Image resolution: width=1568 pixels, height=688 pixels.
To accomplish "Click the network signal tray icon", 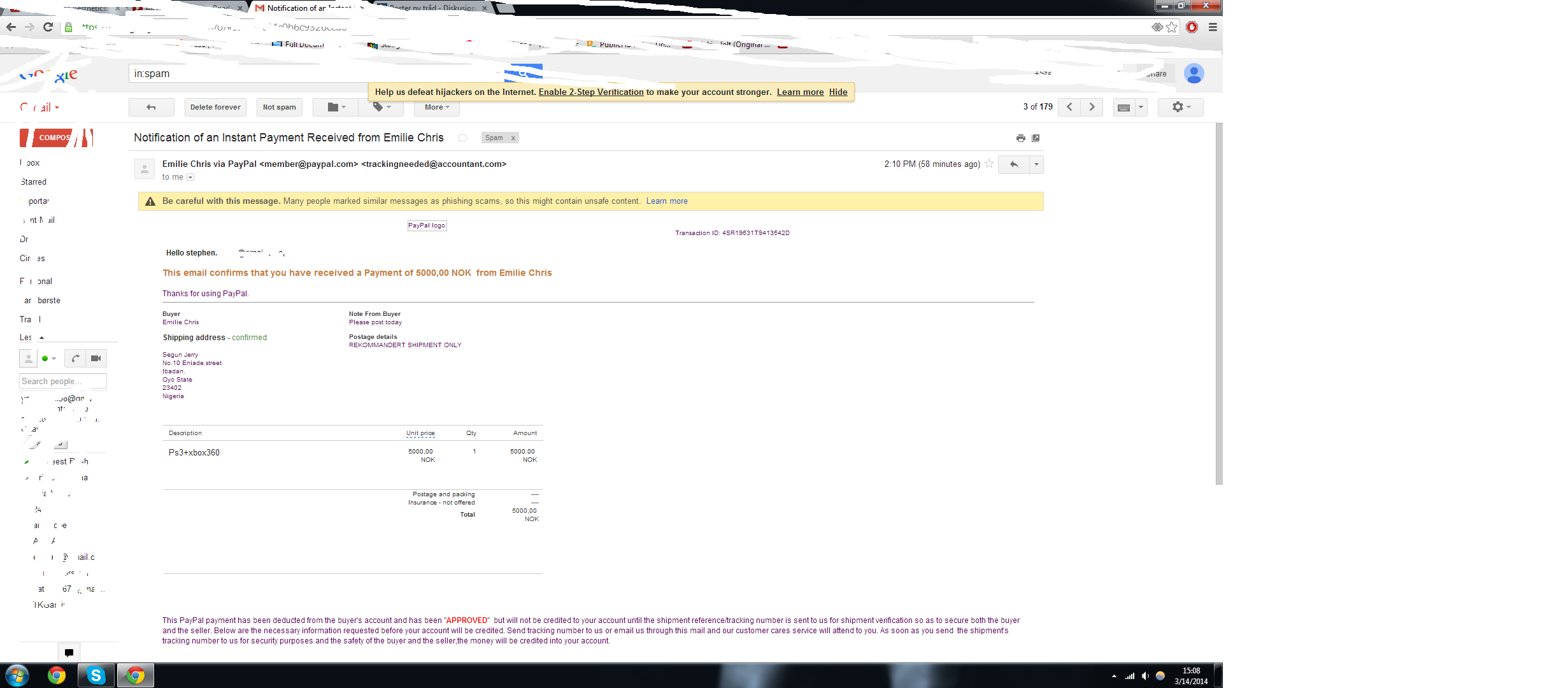I will [1130, 676].
